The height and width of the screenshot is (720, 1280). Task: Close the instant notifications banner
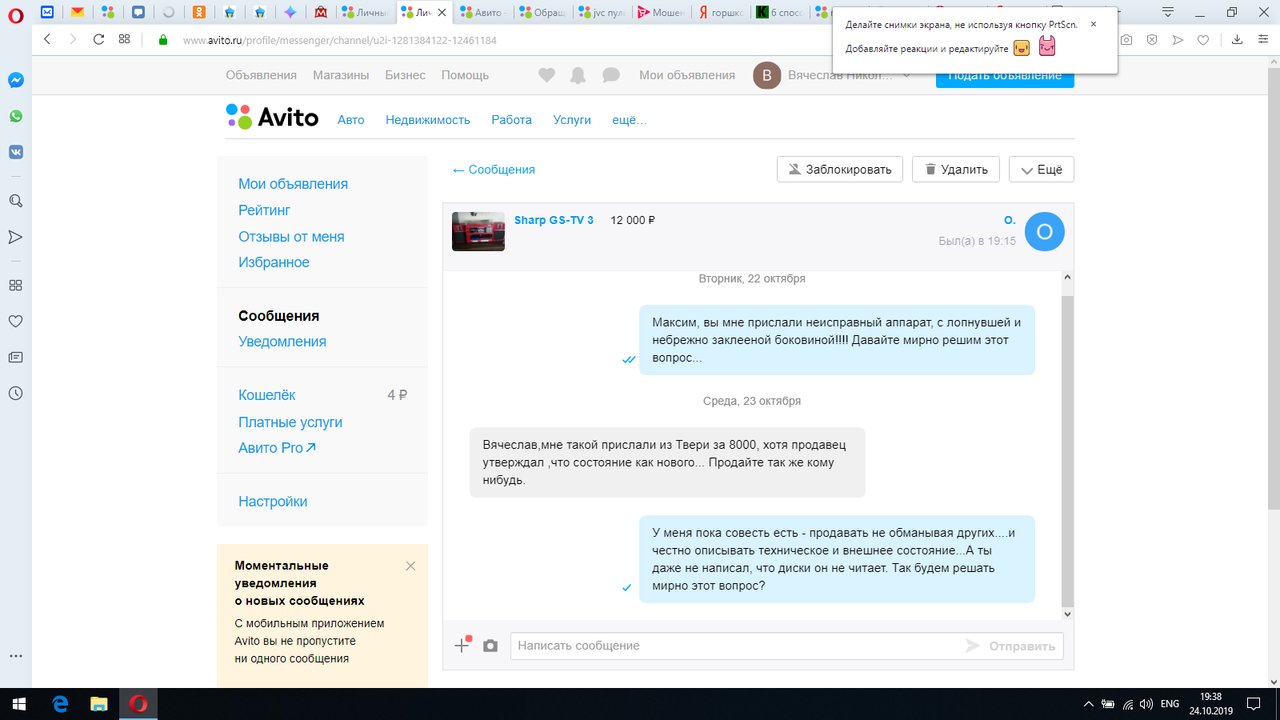click(410, 566)
